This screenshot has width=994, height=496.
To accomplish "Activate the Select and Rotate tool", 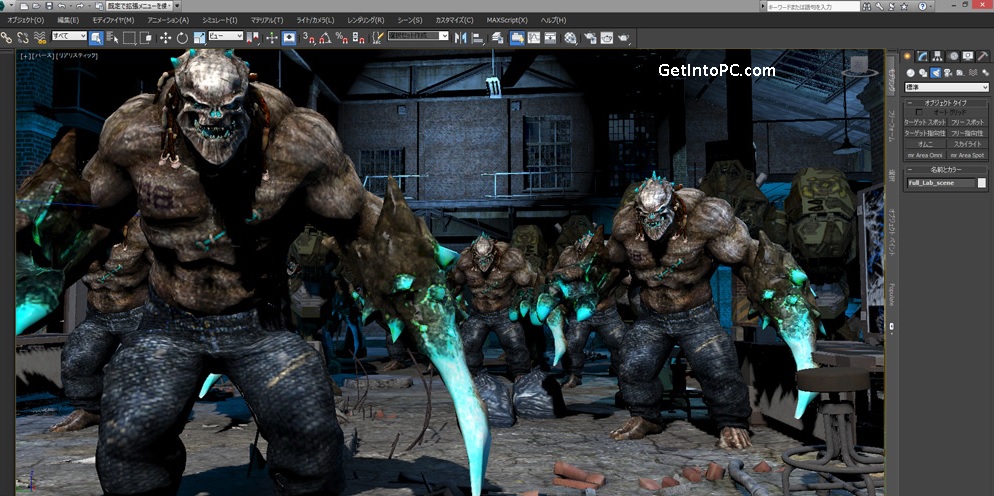I will (182, 38).
